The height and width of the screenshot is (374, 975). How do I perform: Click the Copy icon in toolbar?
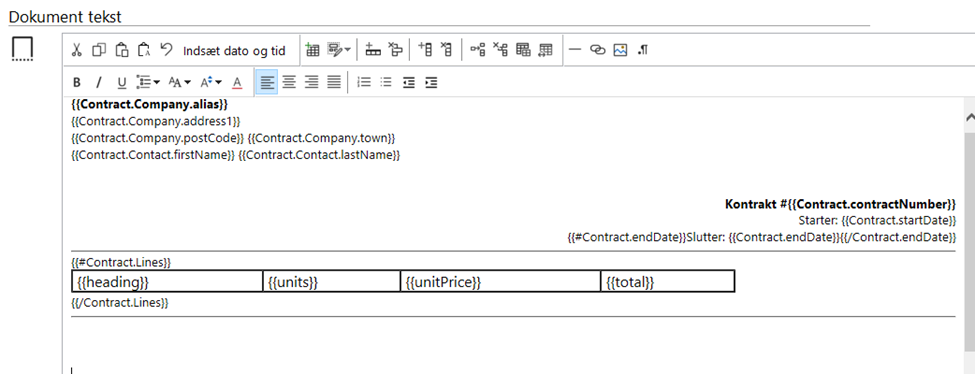click(x=99, y=50)
